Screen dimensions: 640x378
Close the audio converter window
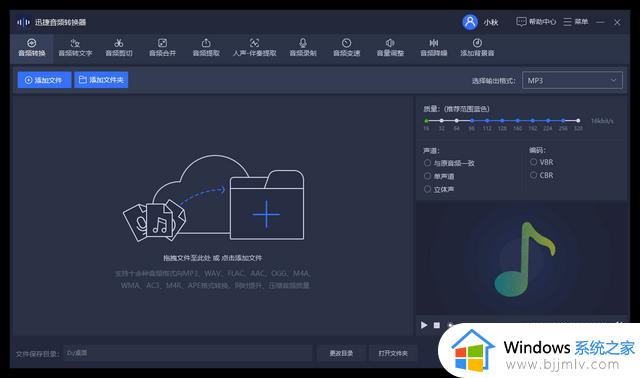pos(617,22)
